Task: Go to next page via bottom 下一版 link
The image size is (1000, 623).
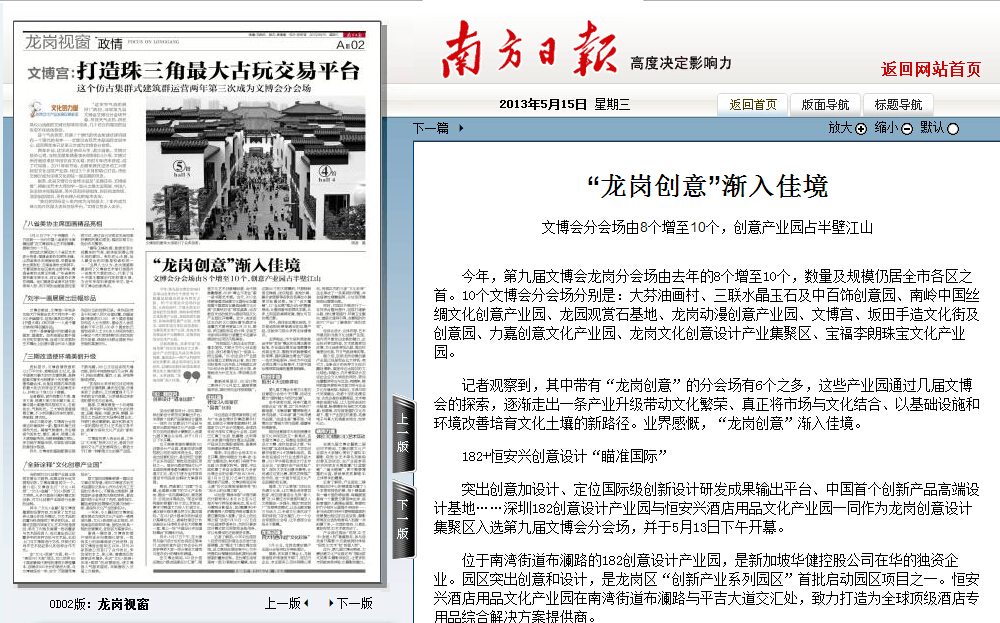Action: point(351,603)
